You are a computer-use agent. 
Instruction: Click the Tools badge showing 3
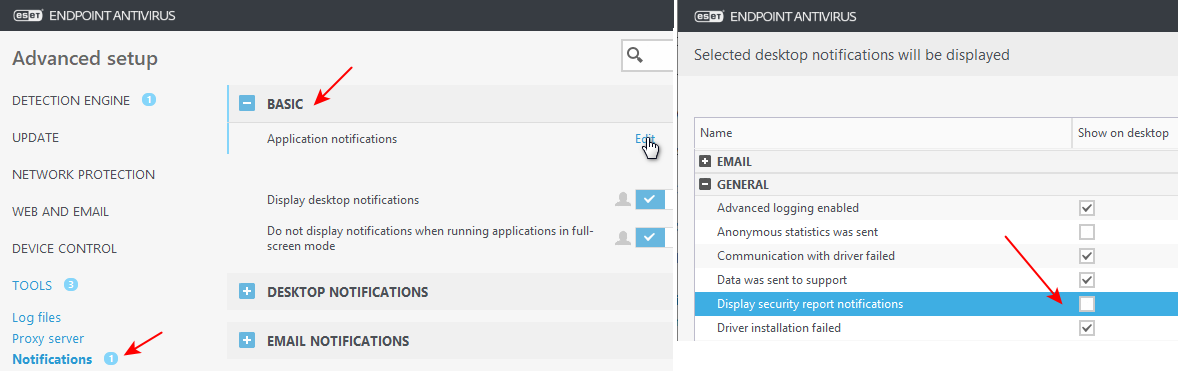point(71,285)
